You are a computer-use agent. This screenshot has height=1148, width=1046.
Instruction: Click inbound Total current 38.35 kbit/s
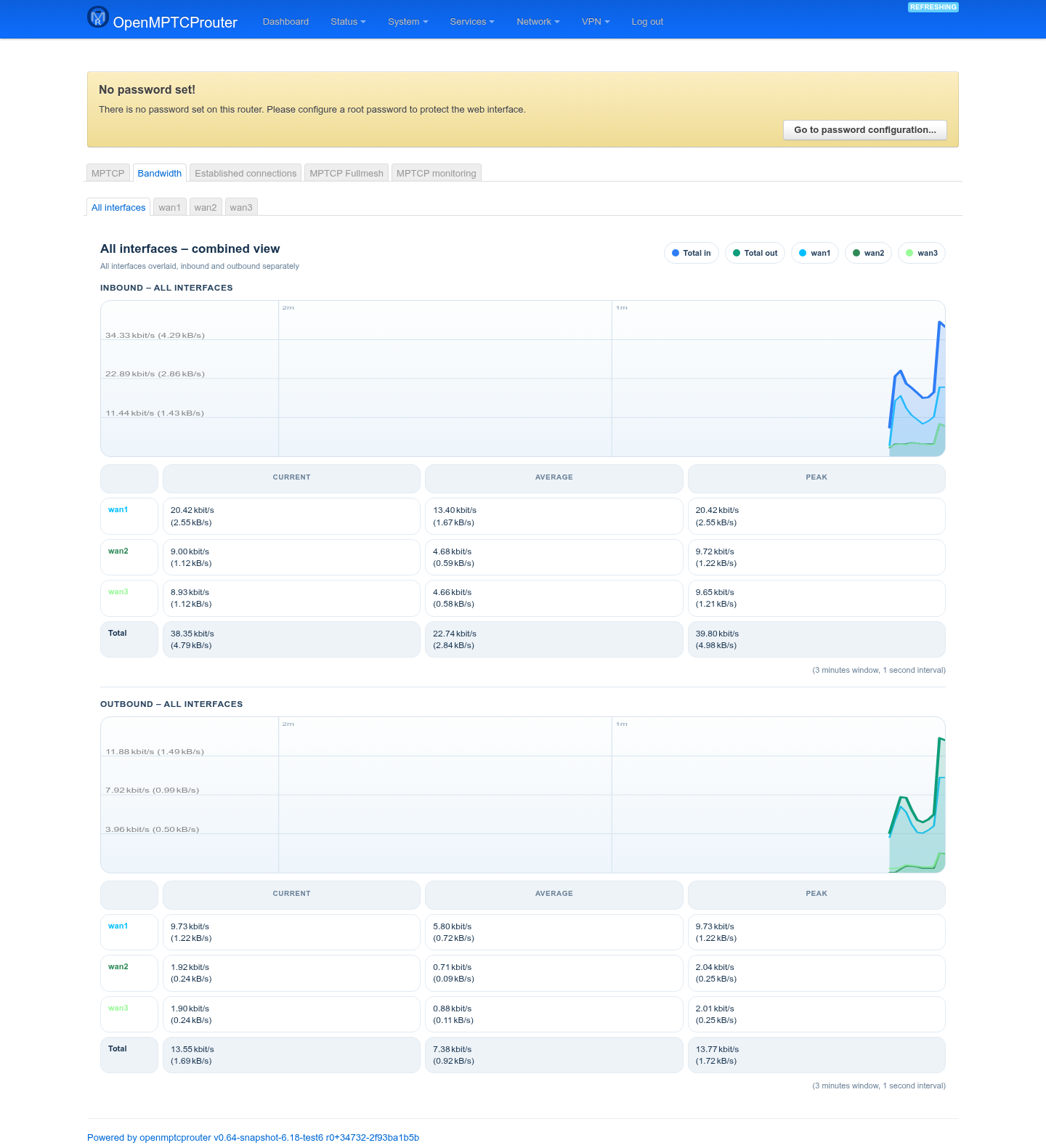pyautogui.click(x=291, y=639)
